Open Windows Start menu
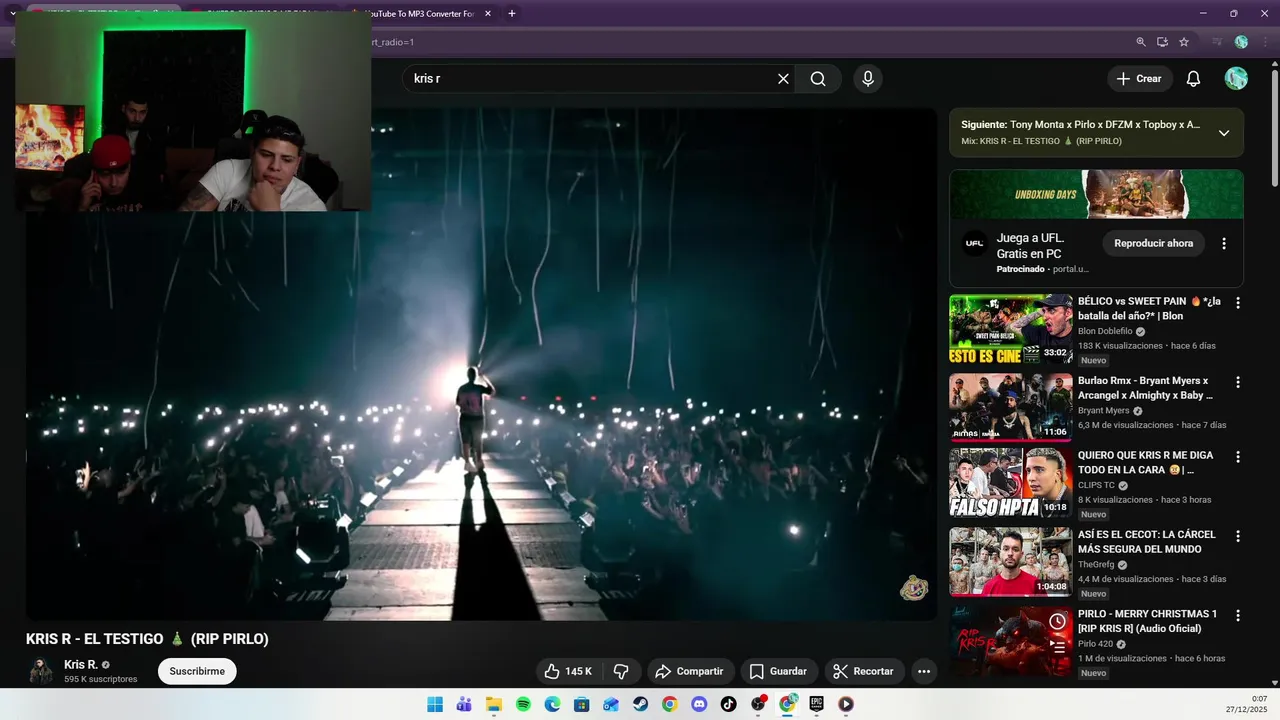The image size is (1280, 720). pyautogui.click(x=435, y=704)
